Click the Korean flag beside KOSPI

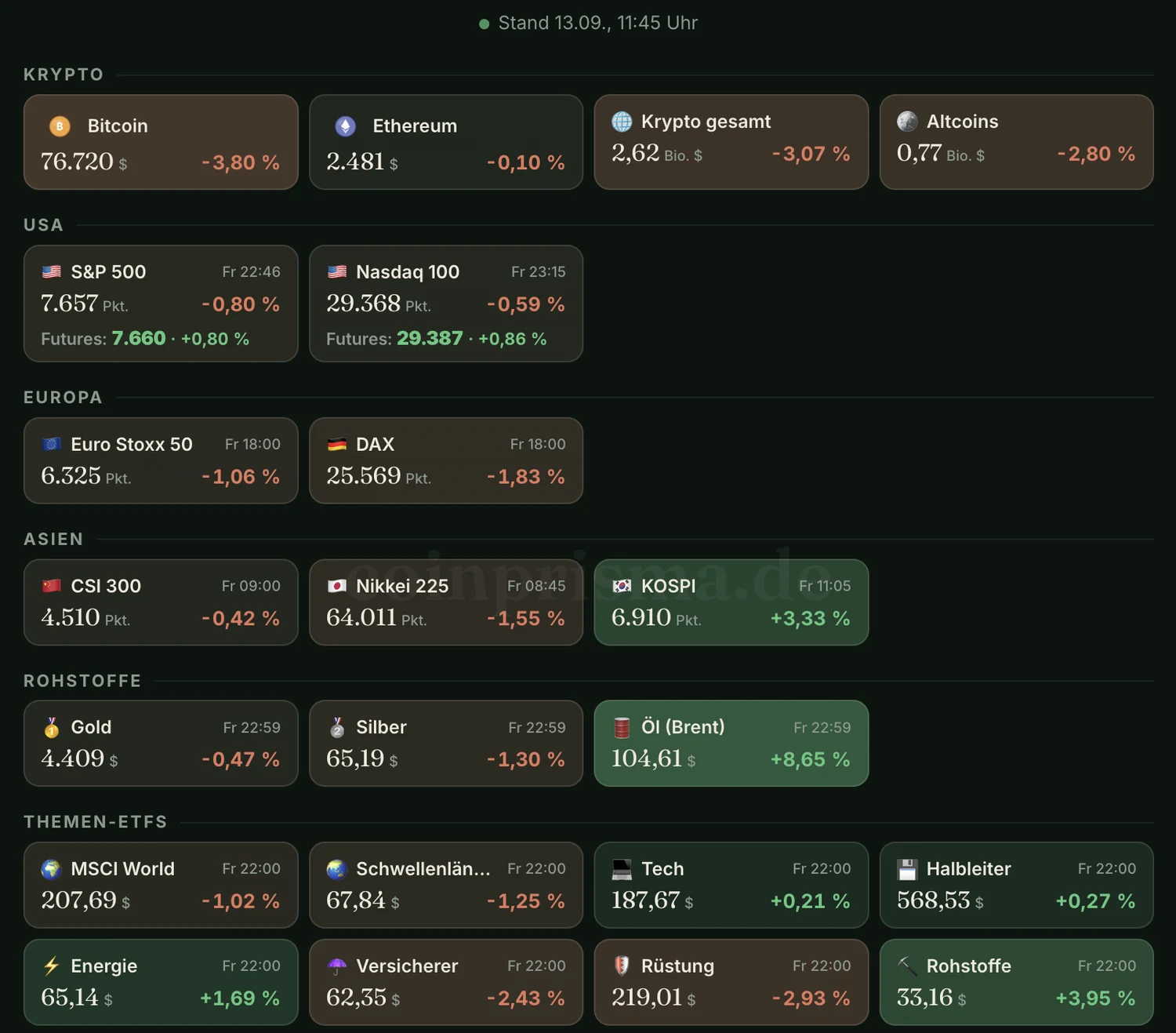tap(622, 586)
